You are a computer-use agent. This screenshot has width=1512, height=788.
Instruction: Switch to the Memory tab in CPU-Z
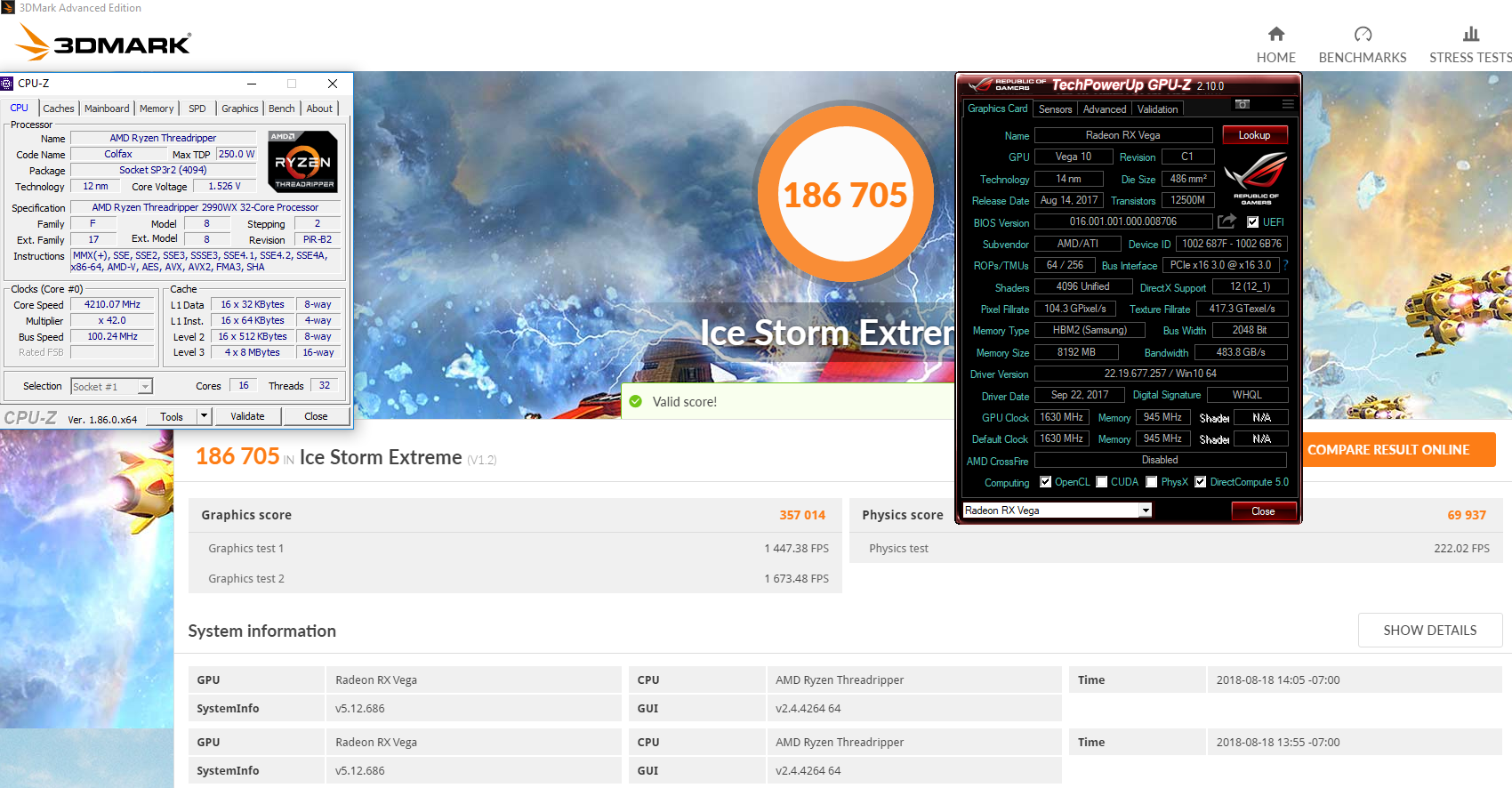point(157,109)
